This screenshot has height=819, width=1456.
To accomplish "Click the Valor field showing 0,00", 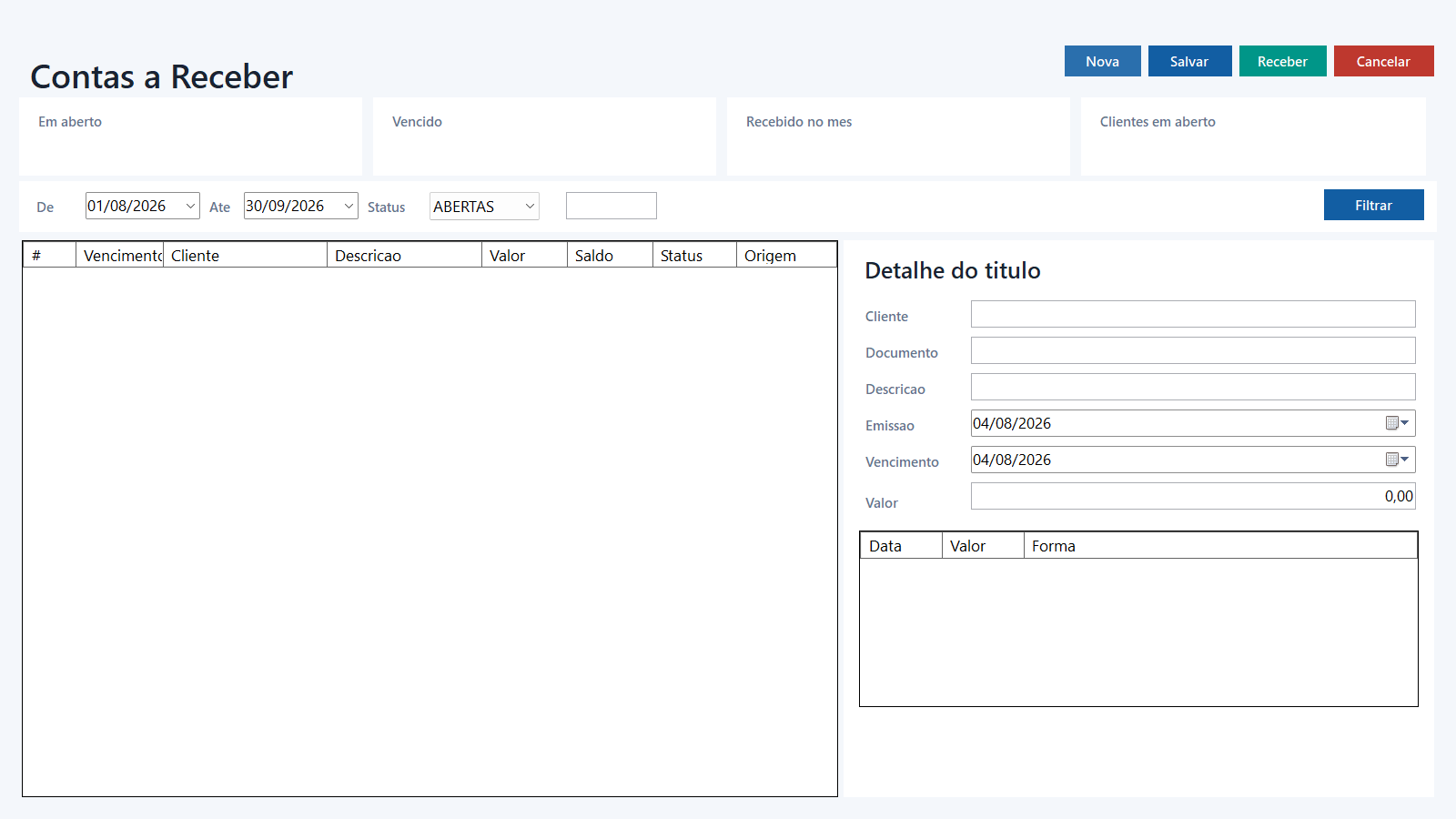I will coord(1193,496).
